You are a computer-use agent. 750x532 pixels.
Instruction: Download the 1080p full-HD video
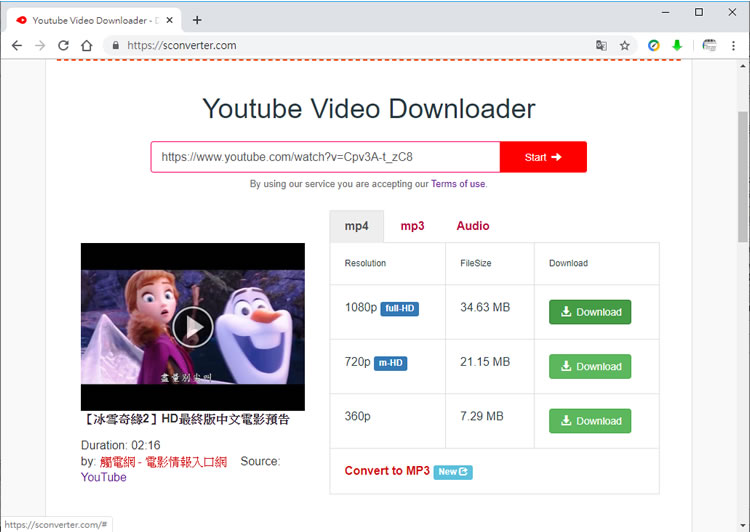click(x=590, y=312)
